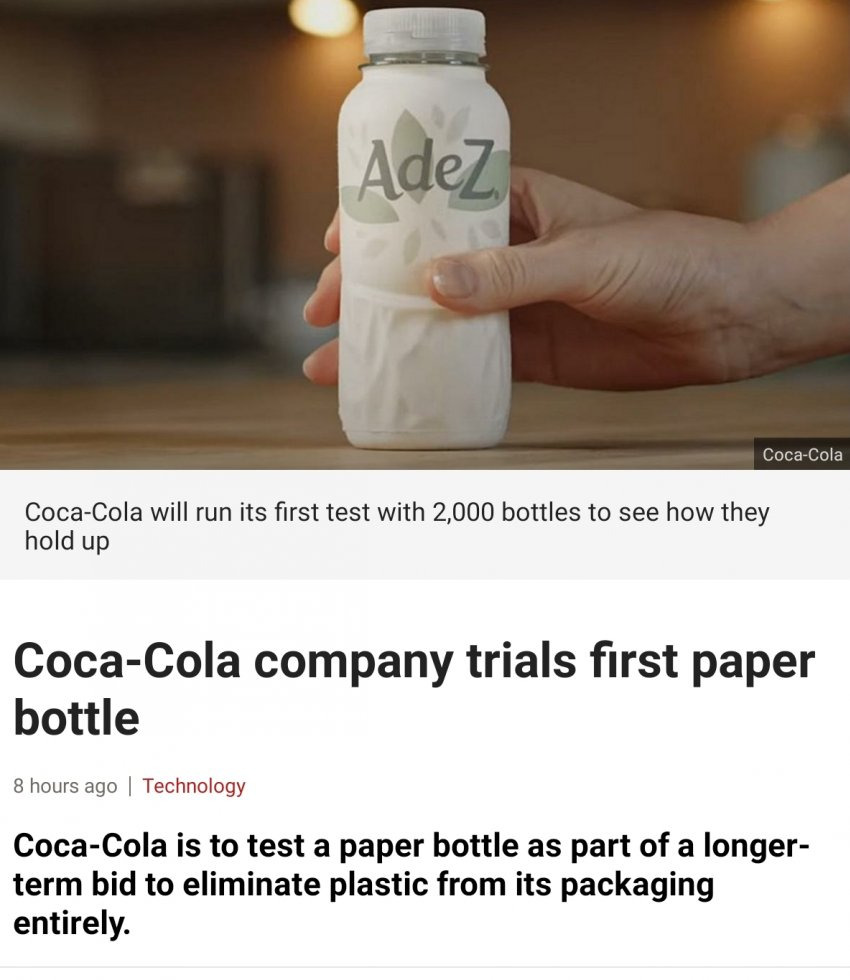Click the crumpled lower section of the bottle
850x980 pixels.
[424, 369]
